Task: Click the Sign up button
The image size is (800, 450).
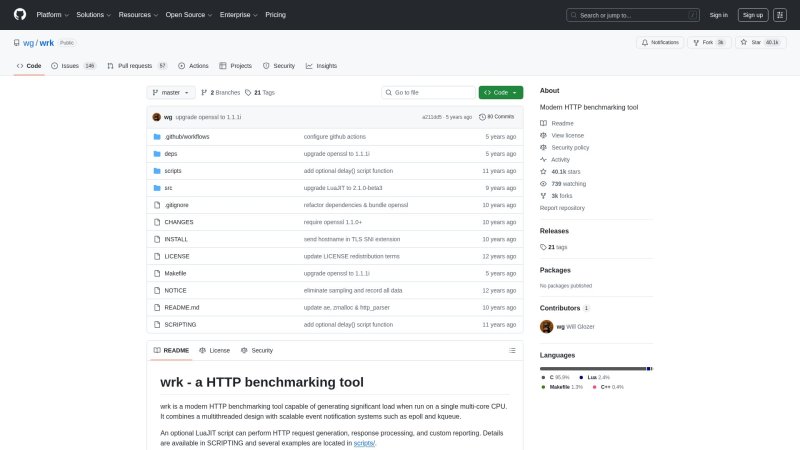Action: pos(751,15)
